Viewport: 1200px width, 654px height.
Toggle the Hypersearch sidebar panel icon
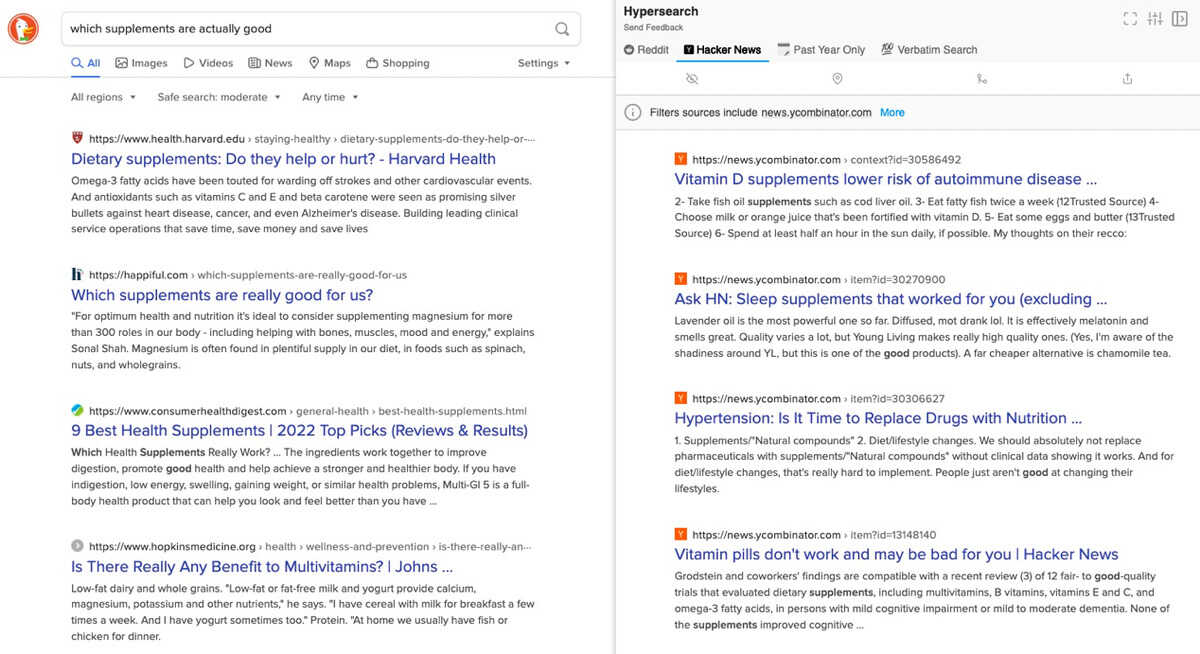[1180, 18]
